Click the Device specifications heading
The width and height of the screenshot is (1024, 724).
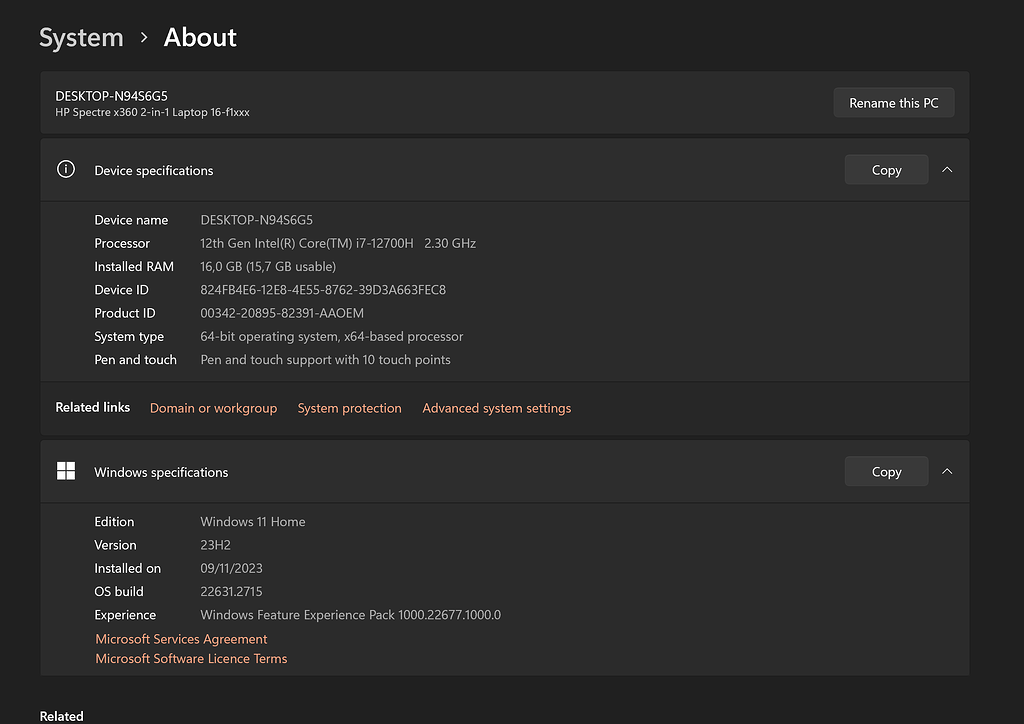[153, 170]
